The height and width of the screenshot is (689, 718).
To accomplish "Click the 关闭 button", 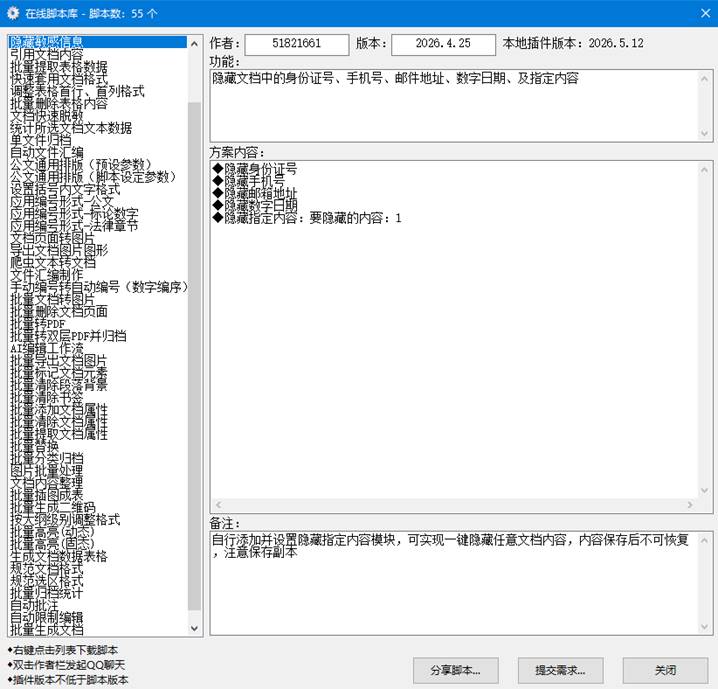I will tap(665, 671).
